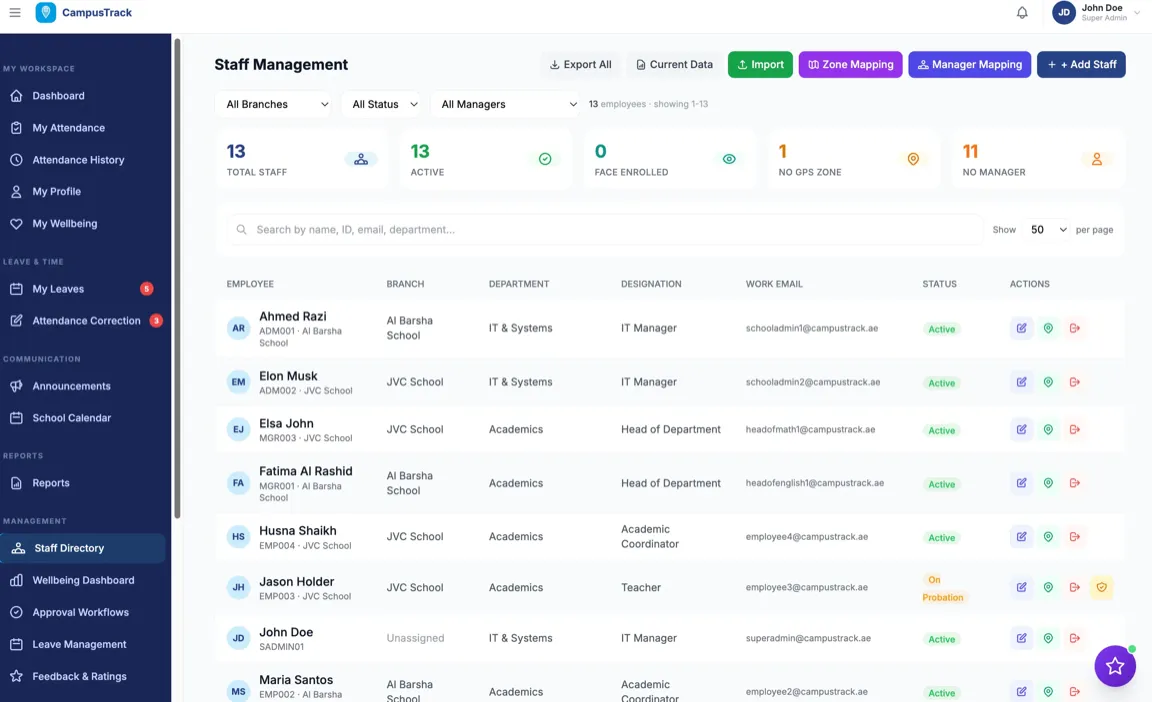Click the exit icon for Elsa John
This screenshot has width=1152, height=702.
pyautogui.click(x=1075, y=430)
